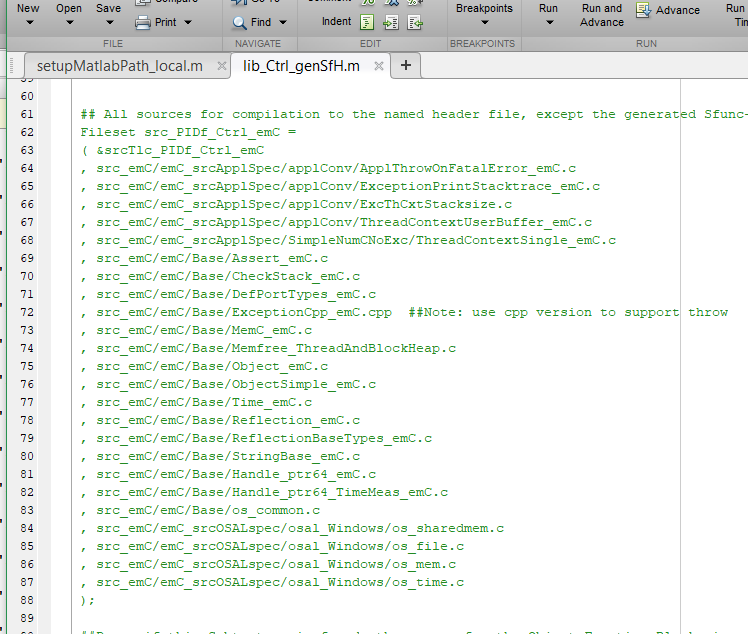Click the '##Note: use cpp version' comment

click(x=568, y=312)
